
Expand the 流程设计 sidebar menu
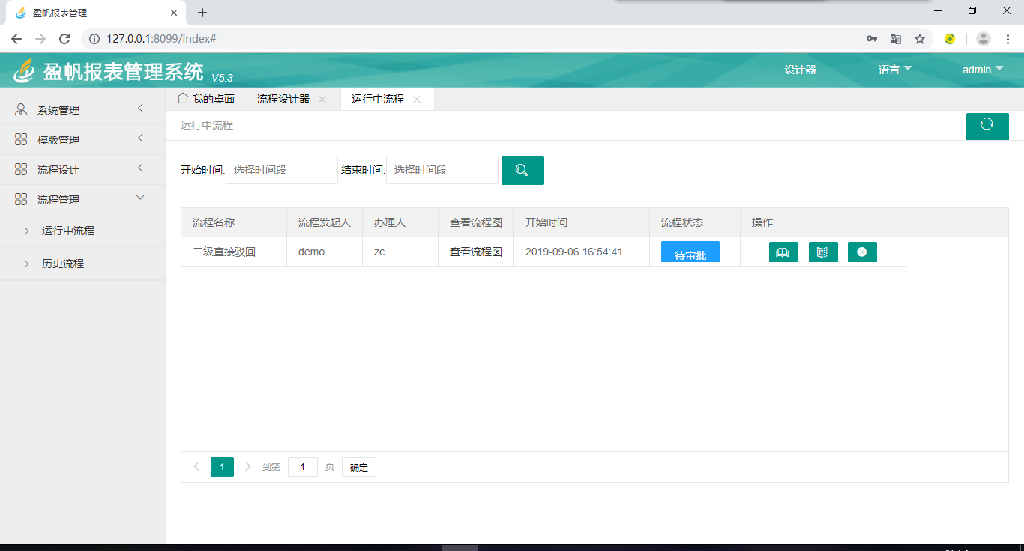coord(82,169)
